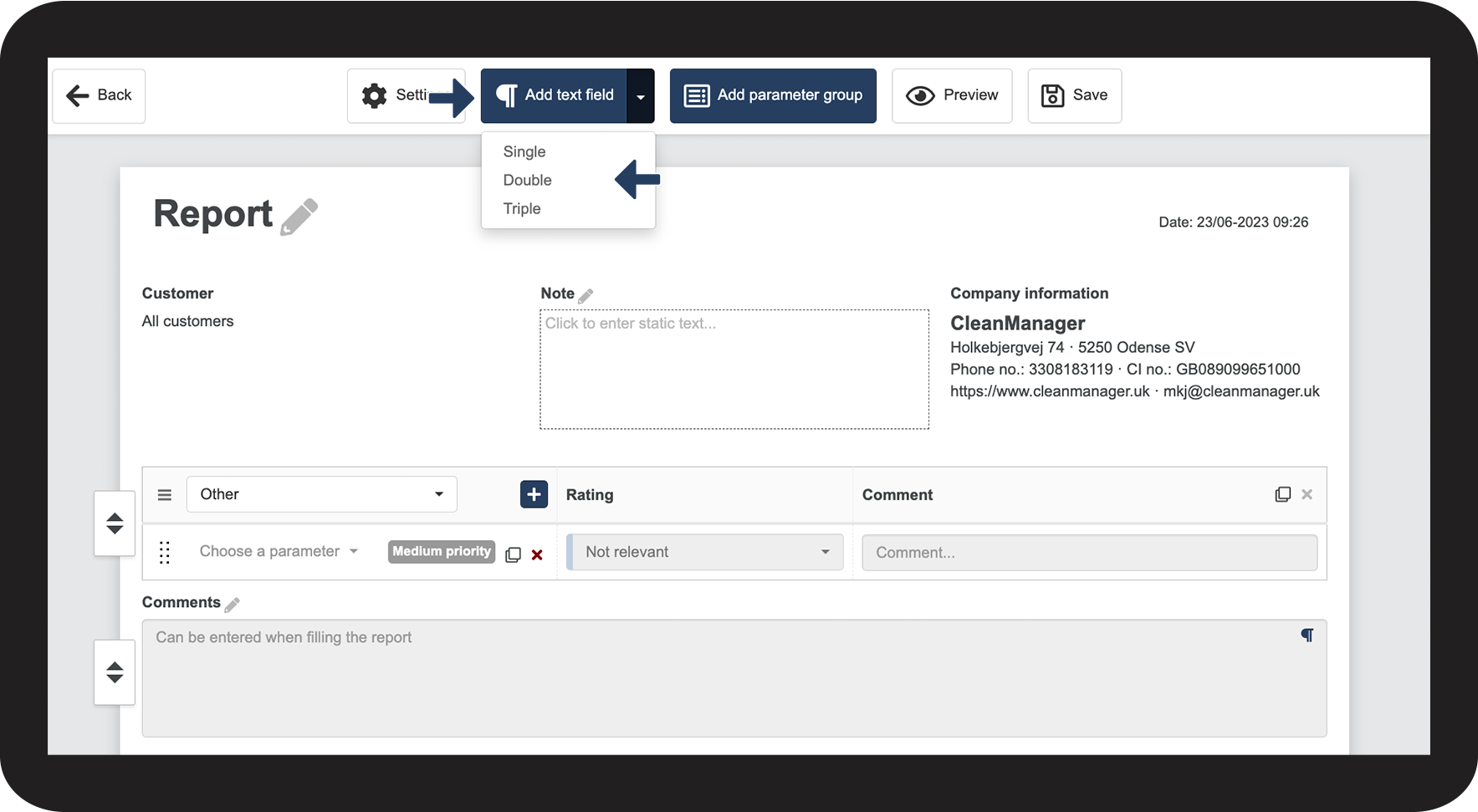Open the Not relevant rating dropdown

(705, 552)
